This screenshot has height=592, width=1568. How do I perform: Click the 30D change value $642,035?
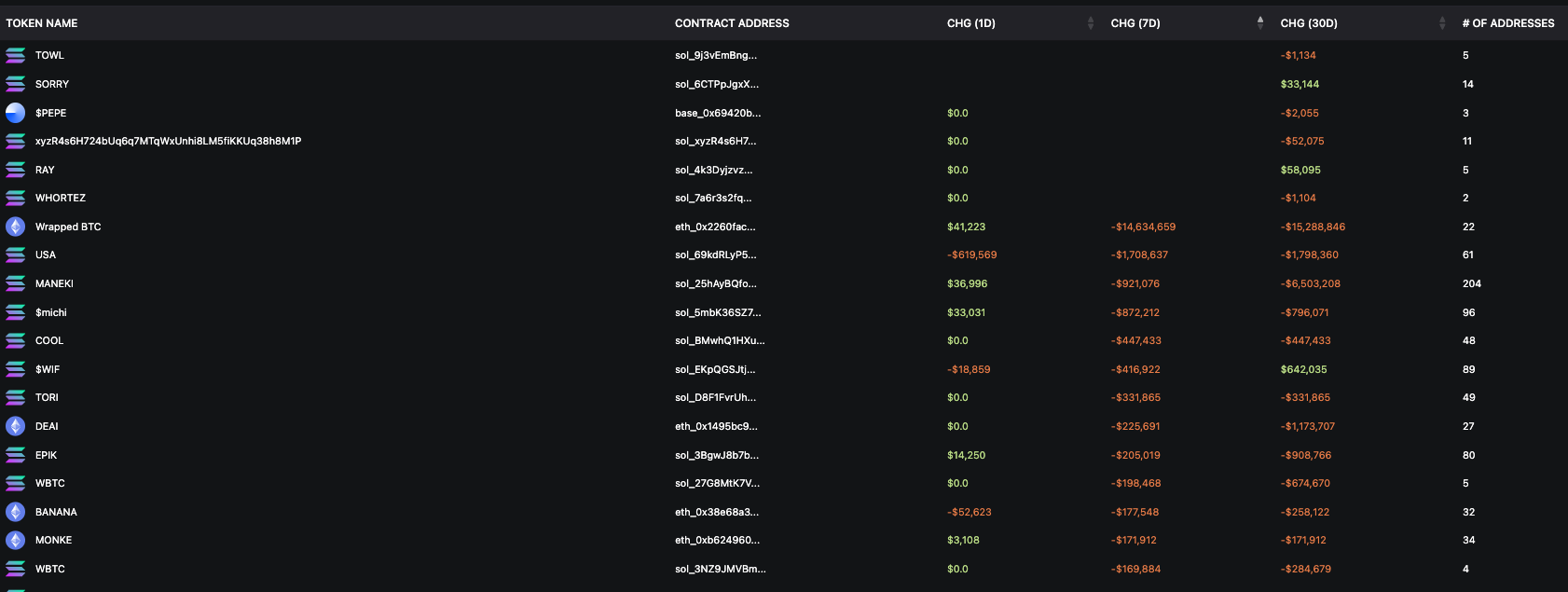coord(1303,369)
